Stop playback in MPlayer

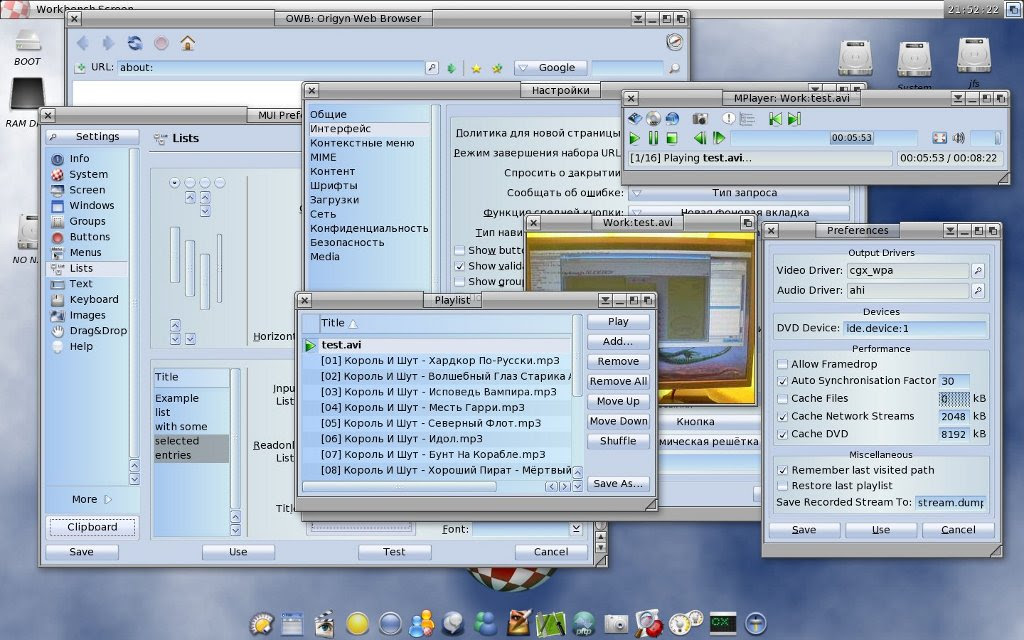671,138
